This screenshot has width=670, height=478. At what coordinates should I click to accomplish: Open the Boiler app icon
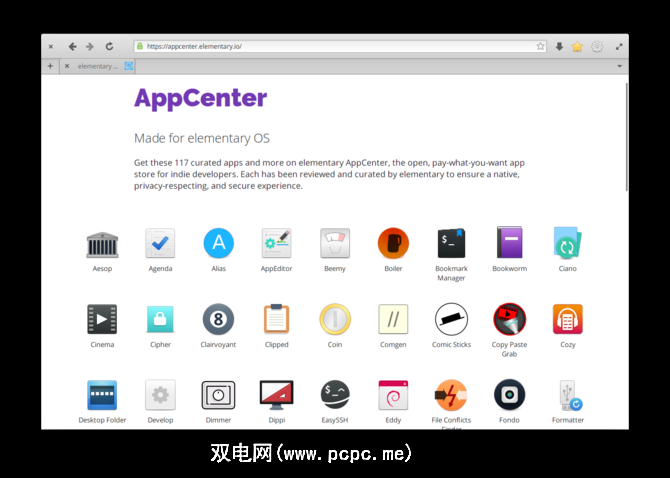click(393, 243)
